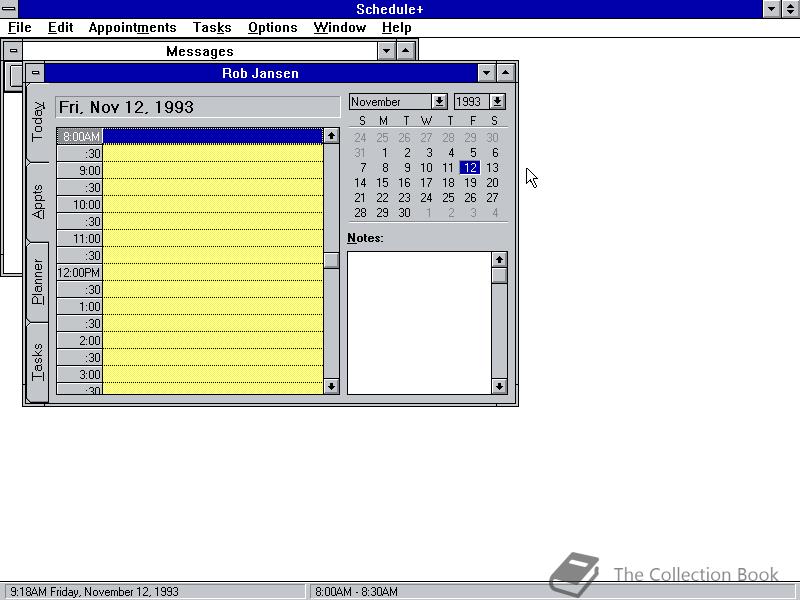Click the Notes scroll-down arrow
800x600 pixels.
(x=499, y=386)
